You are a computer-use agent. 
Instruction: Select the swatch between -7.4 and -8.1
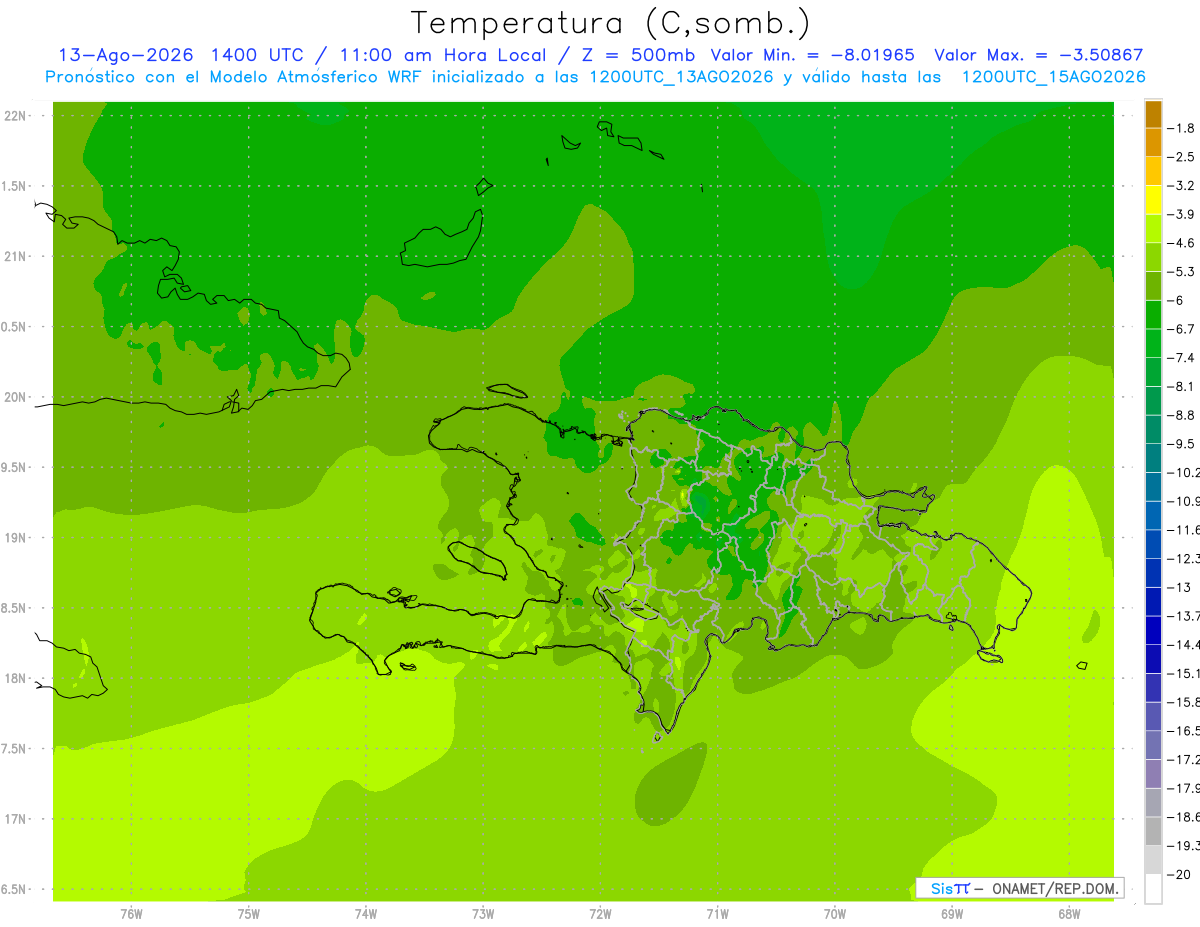[x=1153, y=372]
